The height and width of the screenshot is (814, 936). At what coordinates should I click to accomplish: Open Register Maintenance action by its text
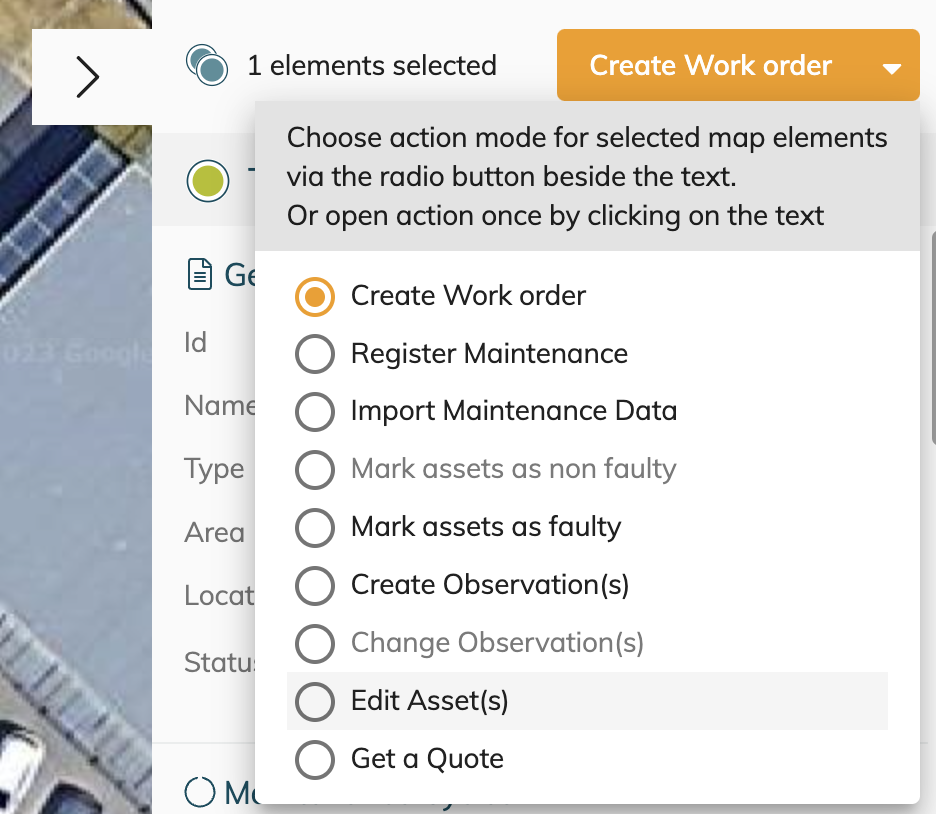(489, 354)
